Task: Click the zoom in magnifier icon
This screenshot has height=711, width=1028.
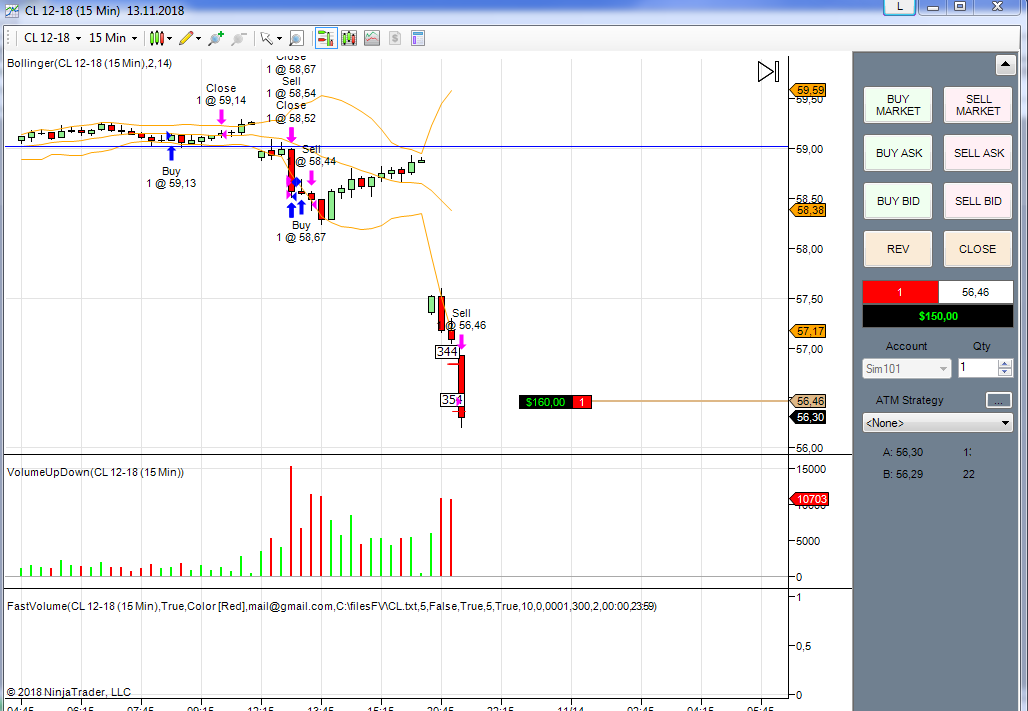Action: (216, 38)
